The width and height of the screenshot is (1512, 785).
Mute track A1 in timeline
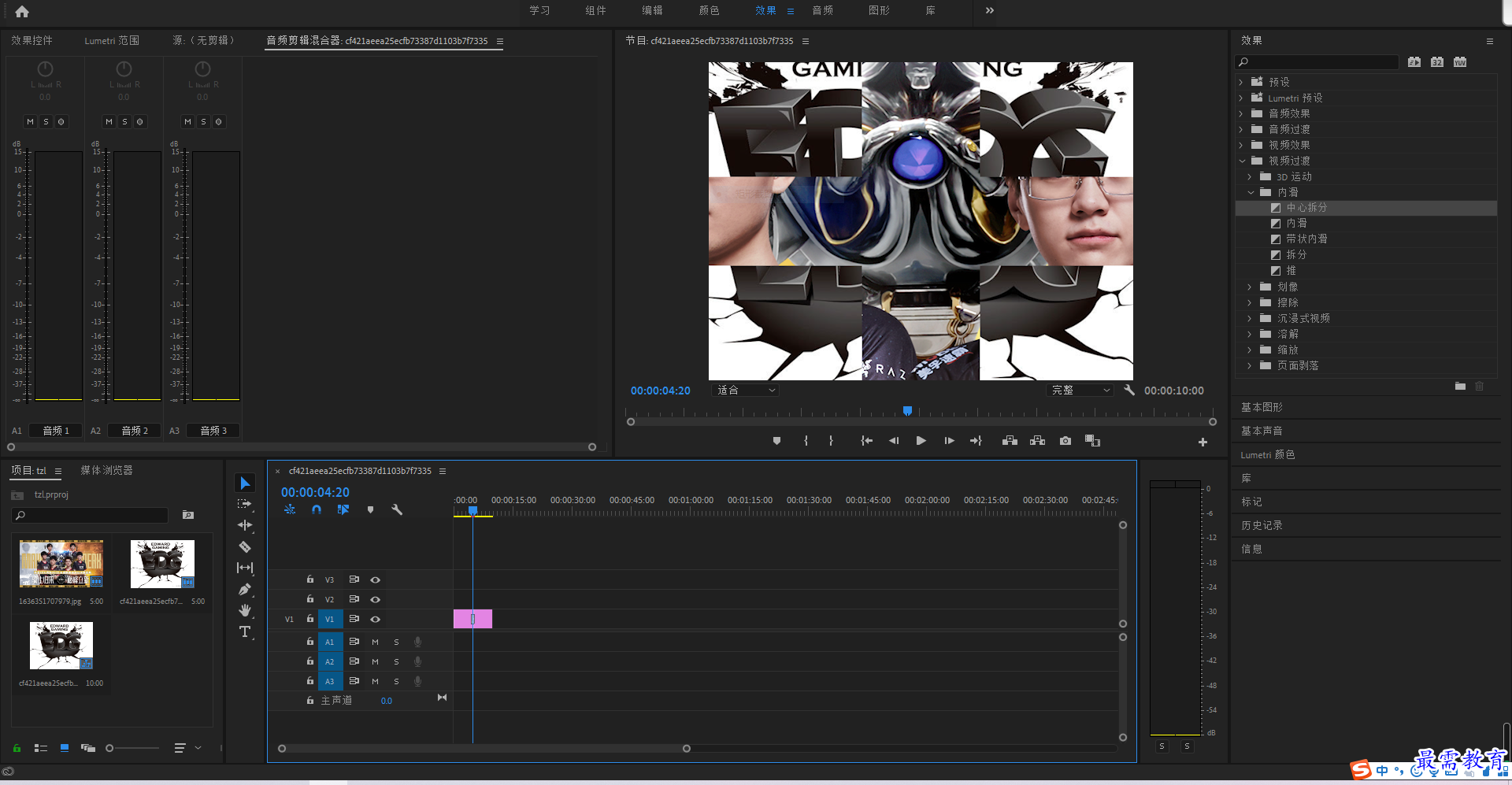pos(375,642)
